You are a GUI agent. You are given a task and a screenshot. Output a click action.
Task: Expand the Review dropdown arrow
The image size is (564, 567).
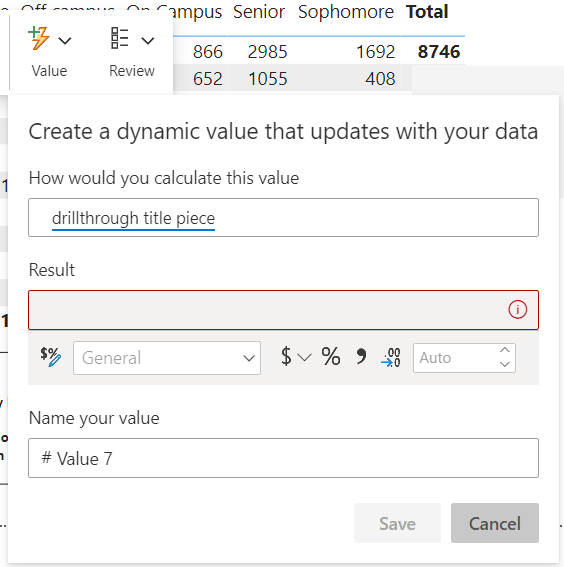pos(148,40)
